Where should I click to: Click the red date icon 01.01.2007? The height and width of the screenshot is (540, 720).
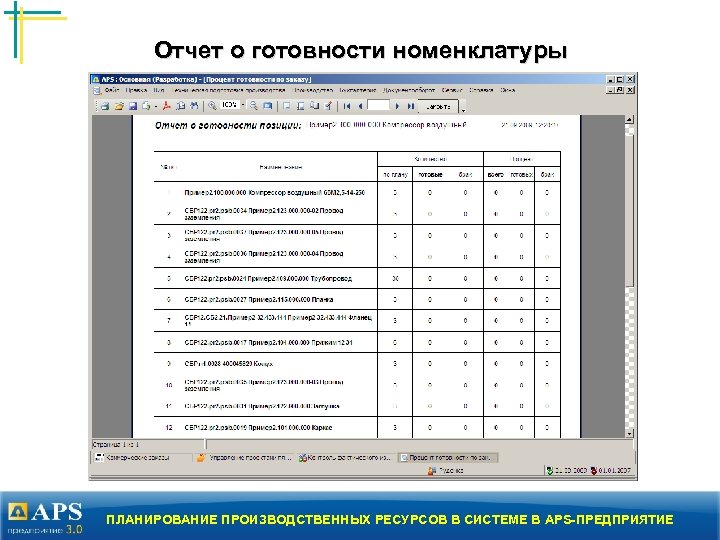(593, 470)
